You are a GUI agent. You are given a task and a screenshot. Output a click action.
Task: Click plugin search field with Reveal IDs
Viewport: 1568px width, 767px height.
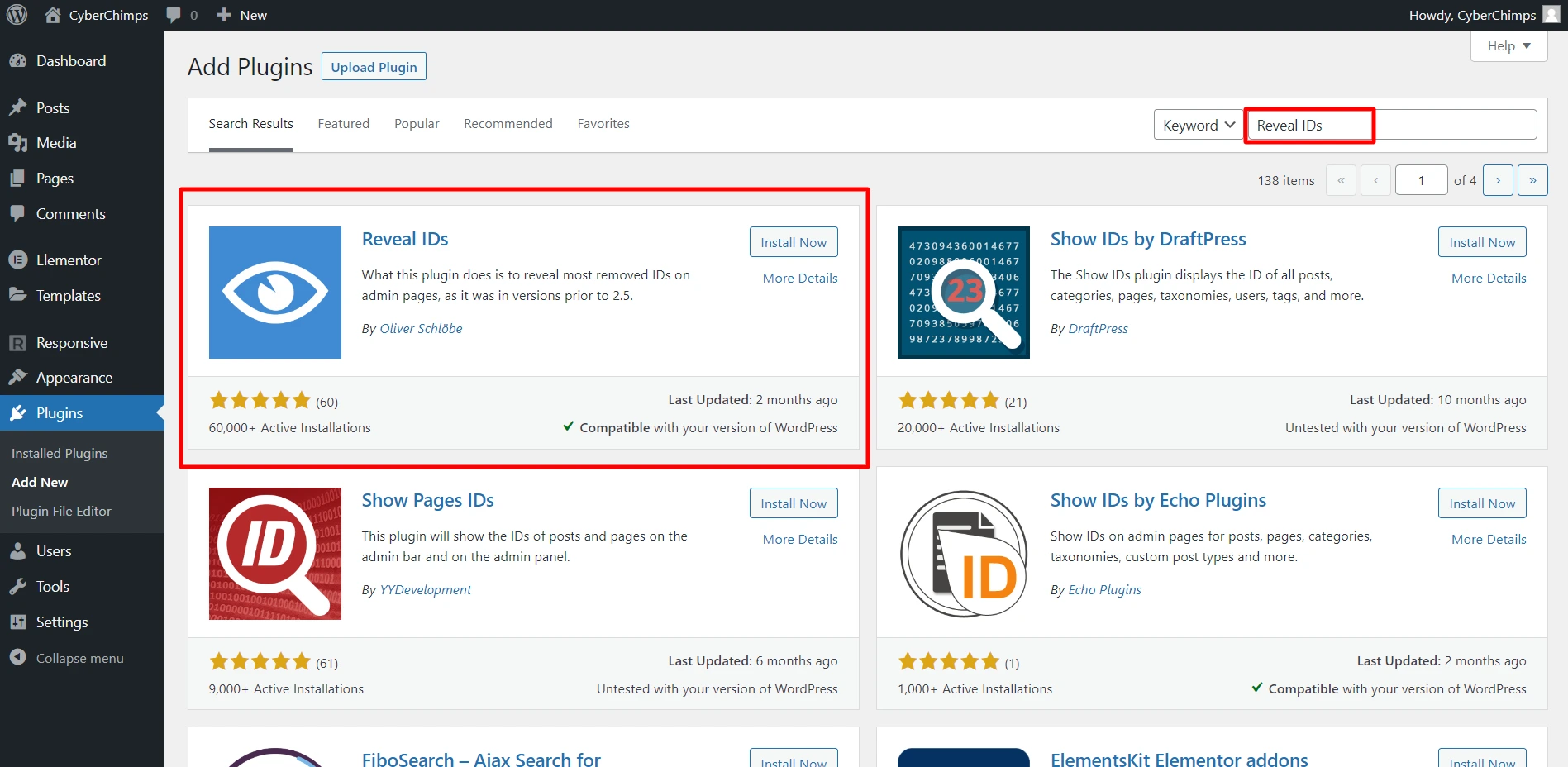(x=1392, y=125)
